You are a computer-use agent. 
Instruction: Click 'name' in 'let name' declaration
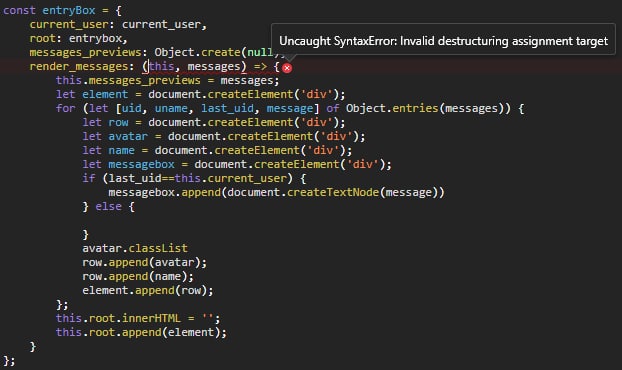pos(121,150)
